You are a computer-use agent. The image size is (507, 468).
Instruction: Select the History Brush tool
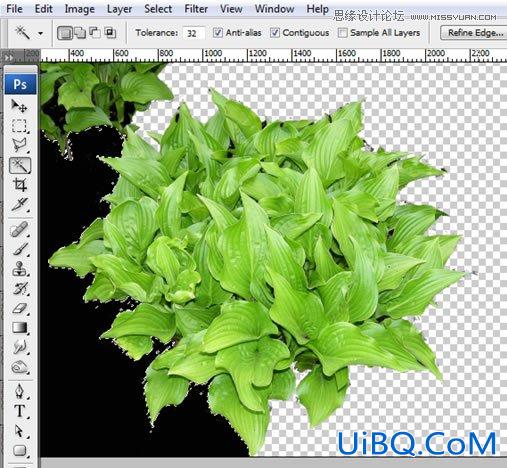(19, 289)
